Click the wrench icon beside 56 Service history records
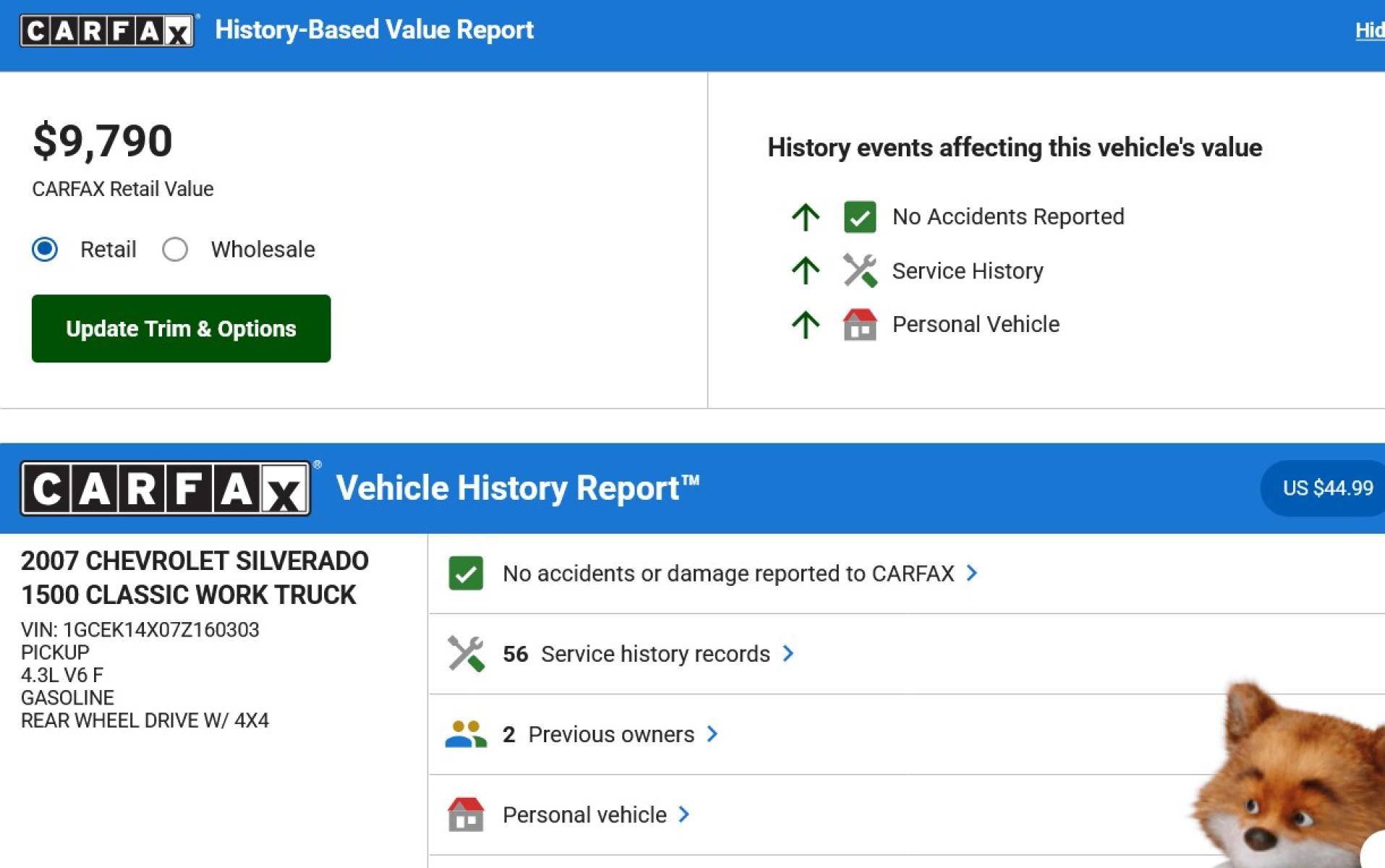 tap(465, 654)
